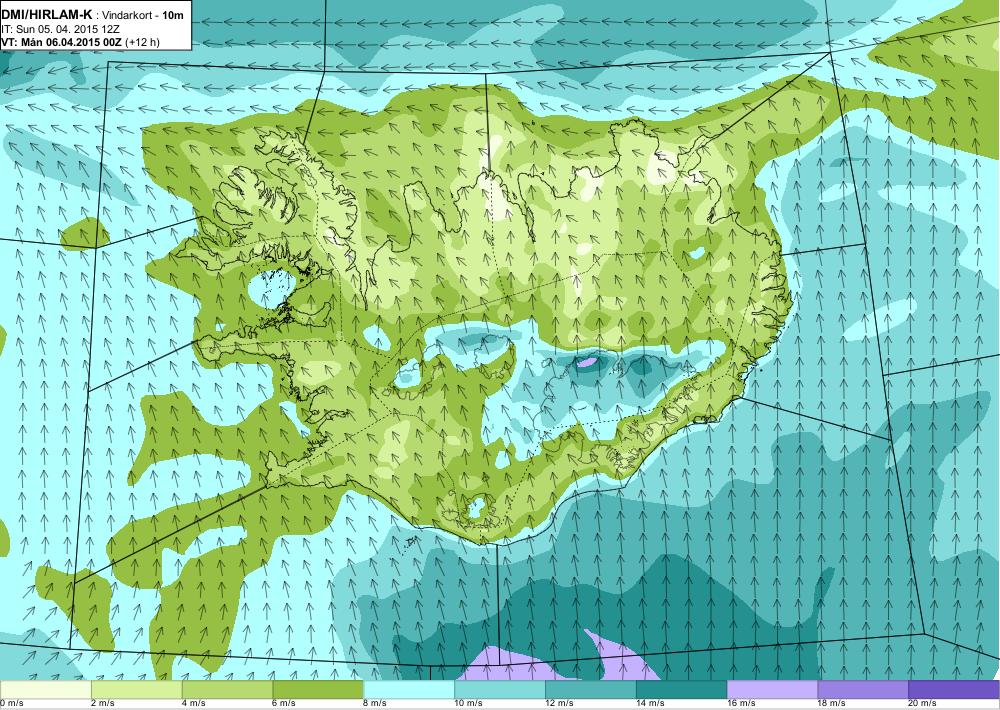The image size is (1000, 710).
Task: Pick the 10–12 m/s turquoise legend swatch
Action: click(500, 690)
